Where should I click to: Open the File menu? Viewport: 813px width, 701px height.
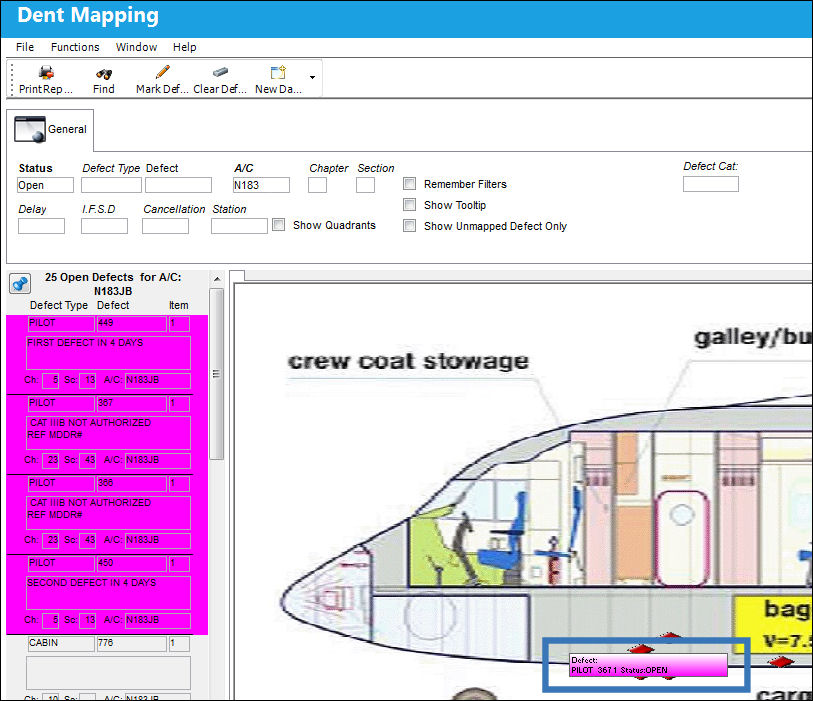point(25,47)
